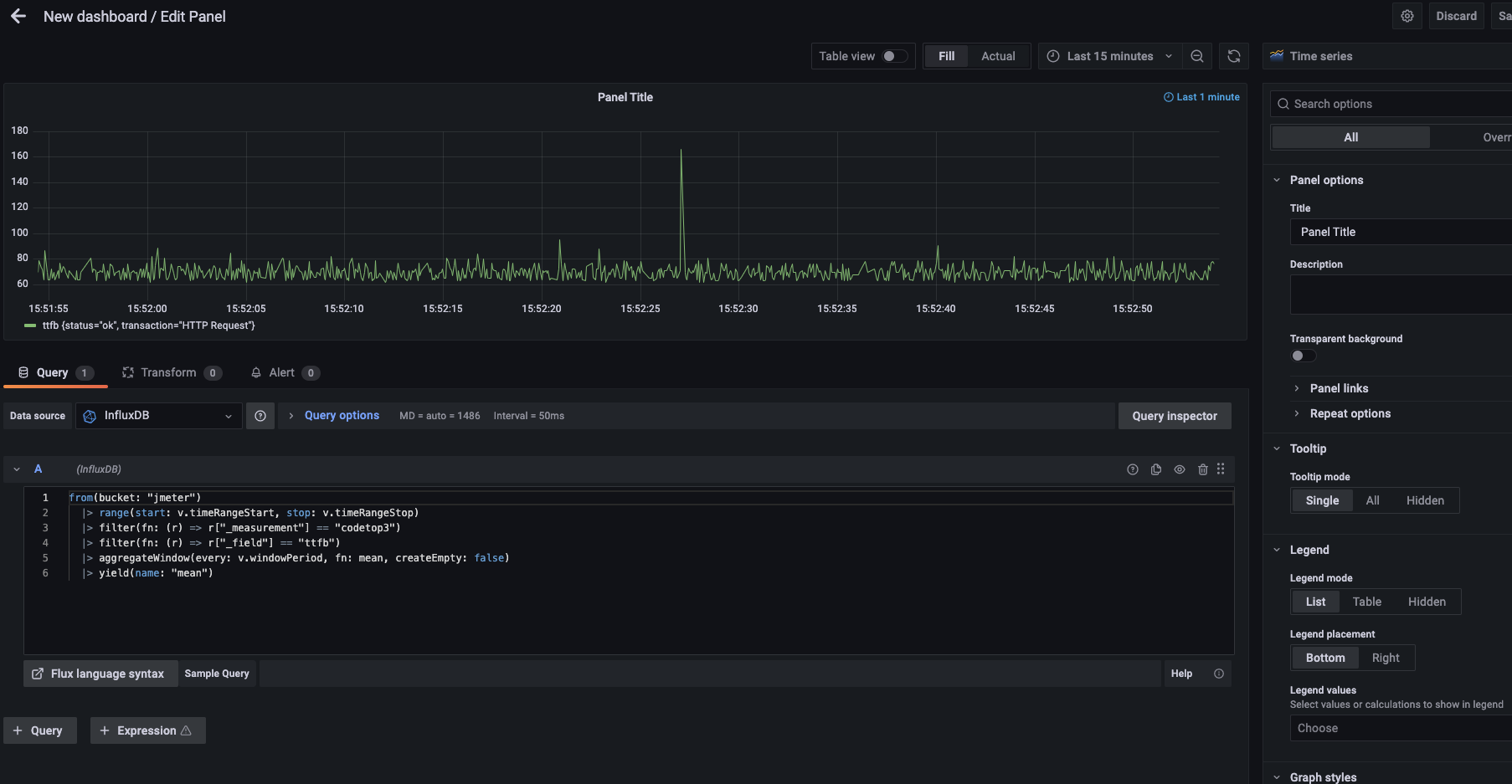This screenshot has height=784, width=1512.
Task: Zoom out the time range with magnifier icon
Action: pos(1197,56)
